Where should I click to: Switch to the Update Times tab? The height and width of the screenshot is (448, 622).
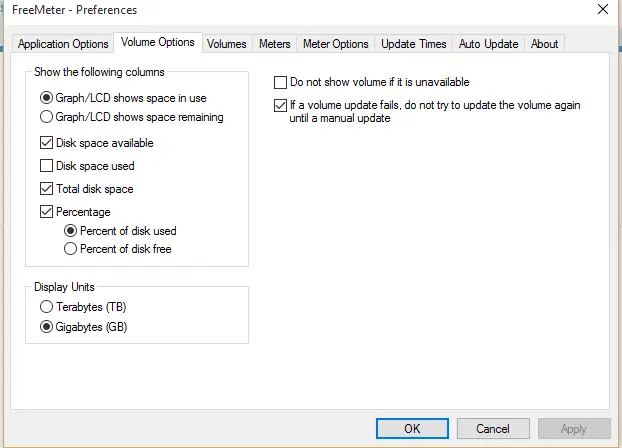tap(414, 44)
